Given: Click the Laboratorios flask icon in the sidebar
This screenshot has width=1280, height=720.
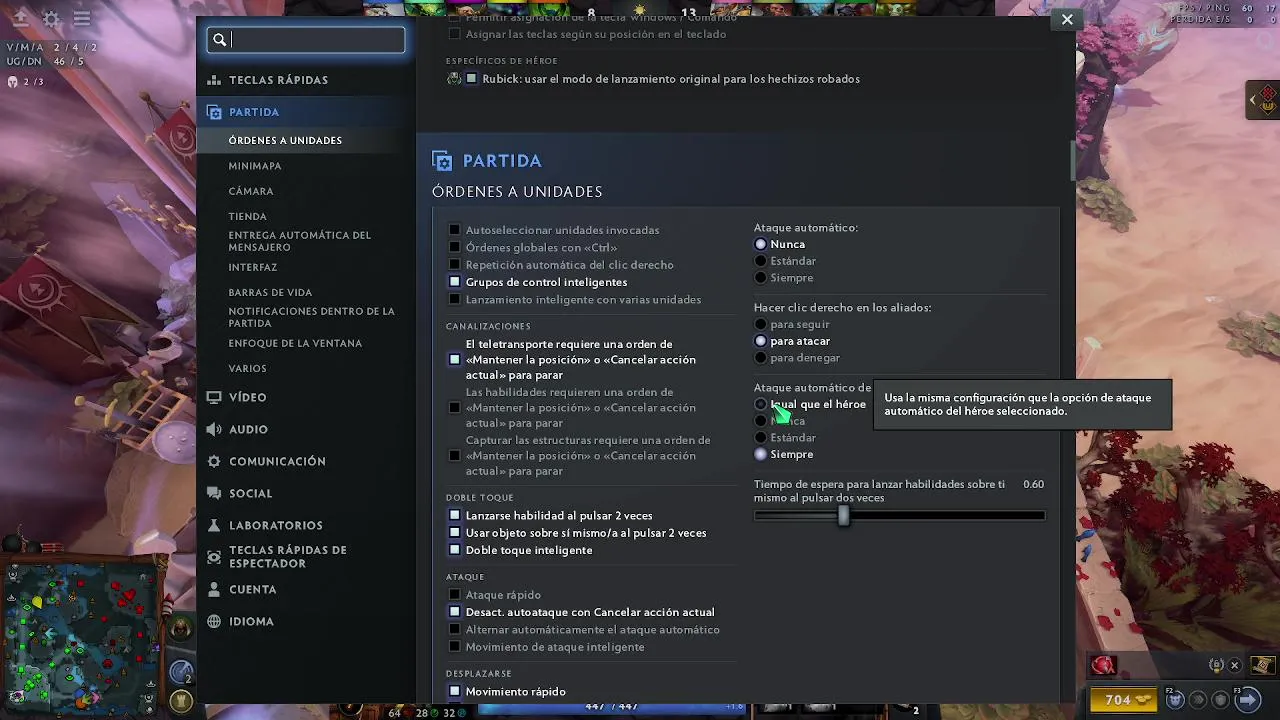Looking at the screenshot, I should tap(214, 525).
